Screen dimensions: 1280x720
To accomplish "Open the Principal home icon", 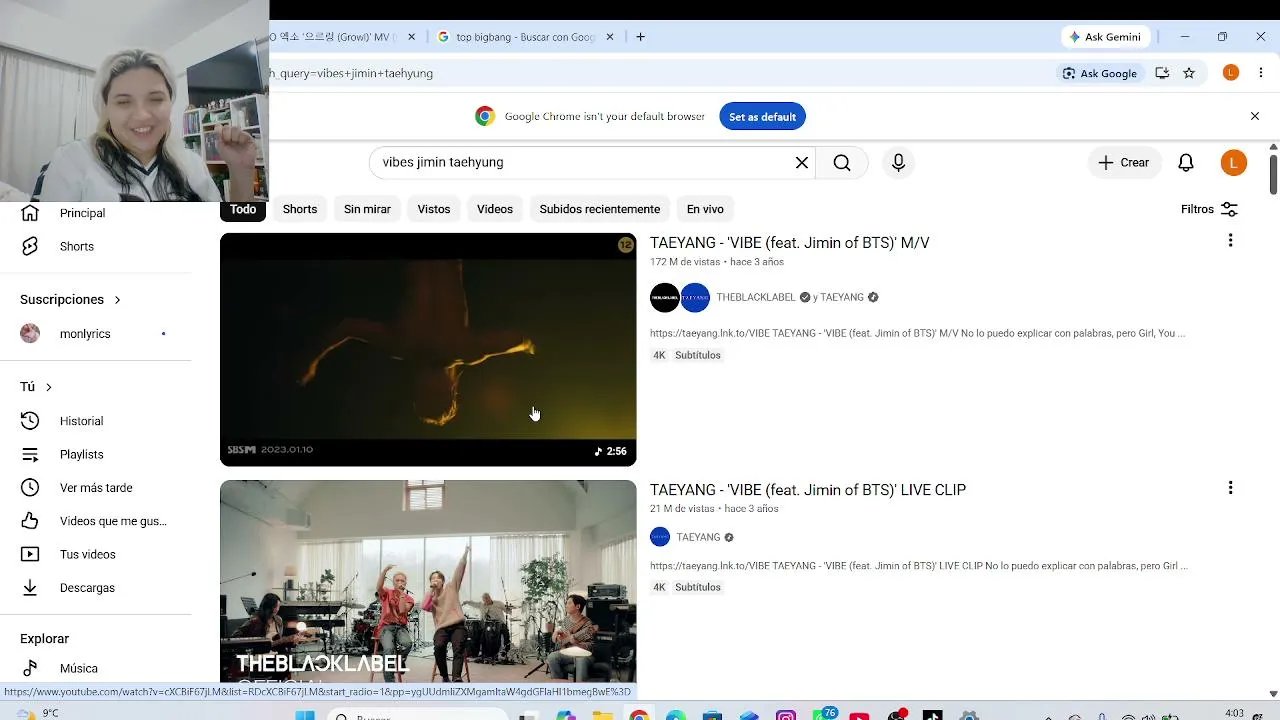I will click(30, 213).
